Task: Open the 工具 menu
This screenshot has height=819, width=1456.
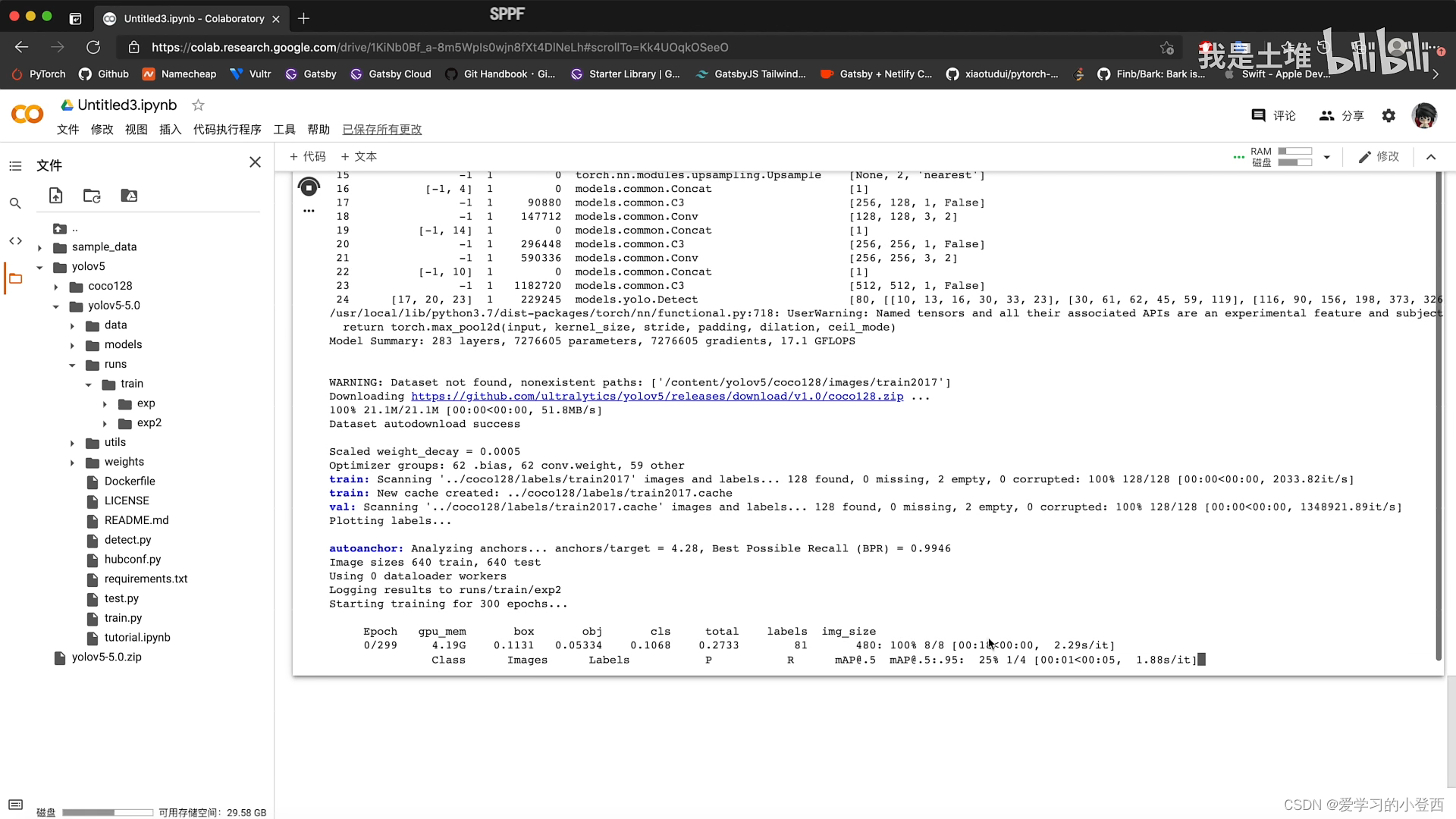Action: [x=284, y=130]
